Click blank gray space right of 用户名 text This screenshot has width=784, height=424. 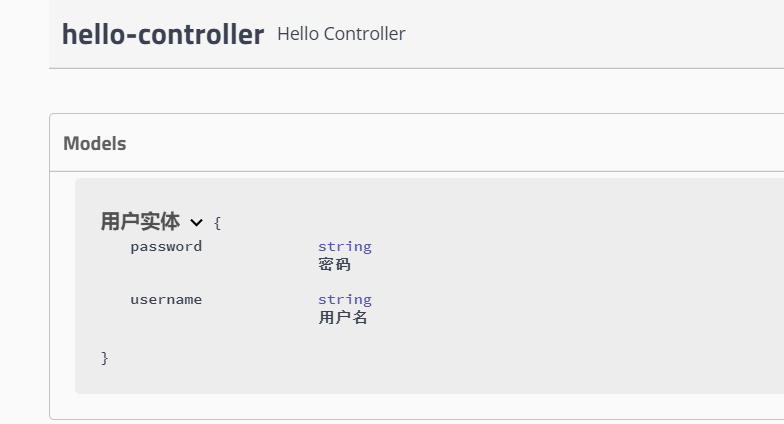tap(550, 318)
